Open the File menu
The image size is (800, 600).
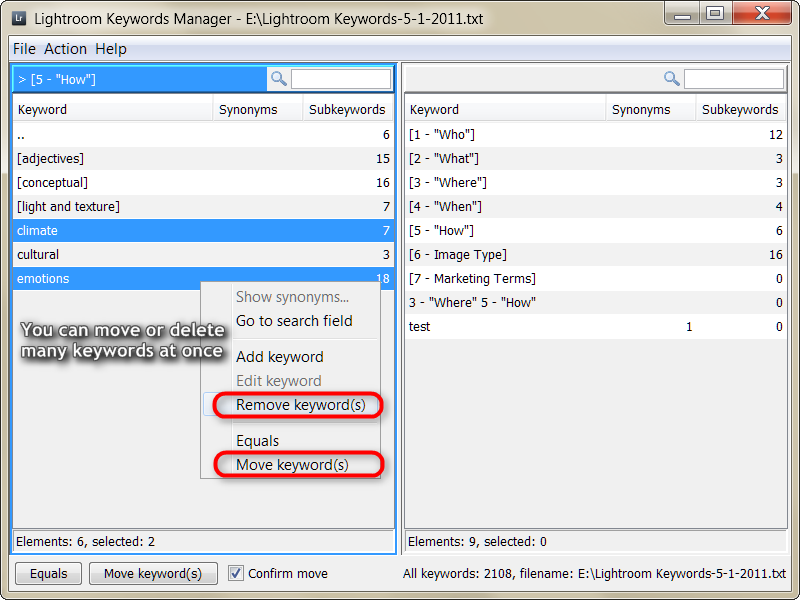[x=24, y=49]
